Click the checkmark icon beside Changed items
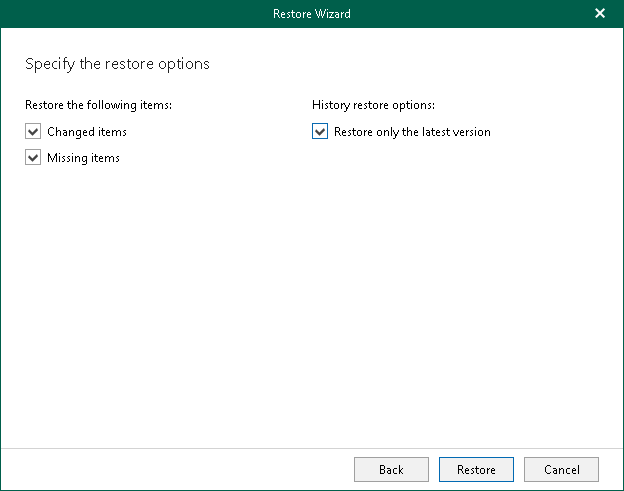 coord(33,131)
